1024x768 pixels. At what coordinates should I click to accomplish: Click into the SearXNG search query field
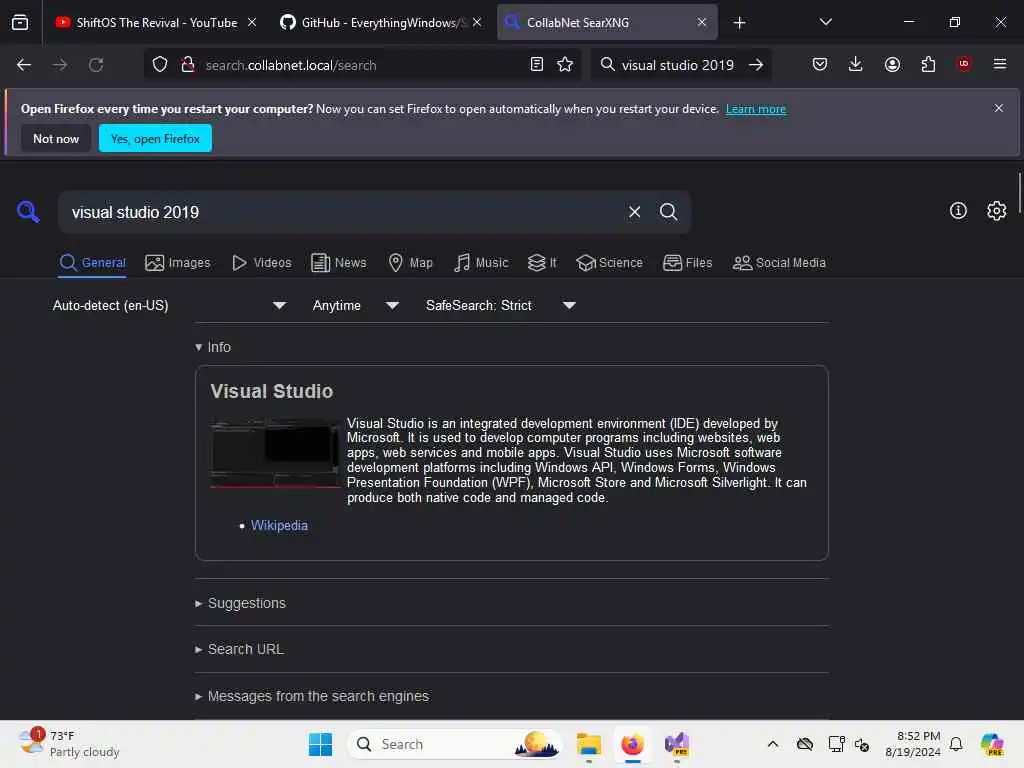[343, 212]
